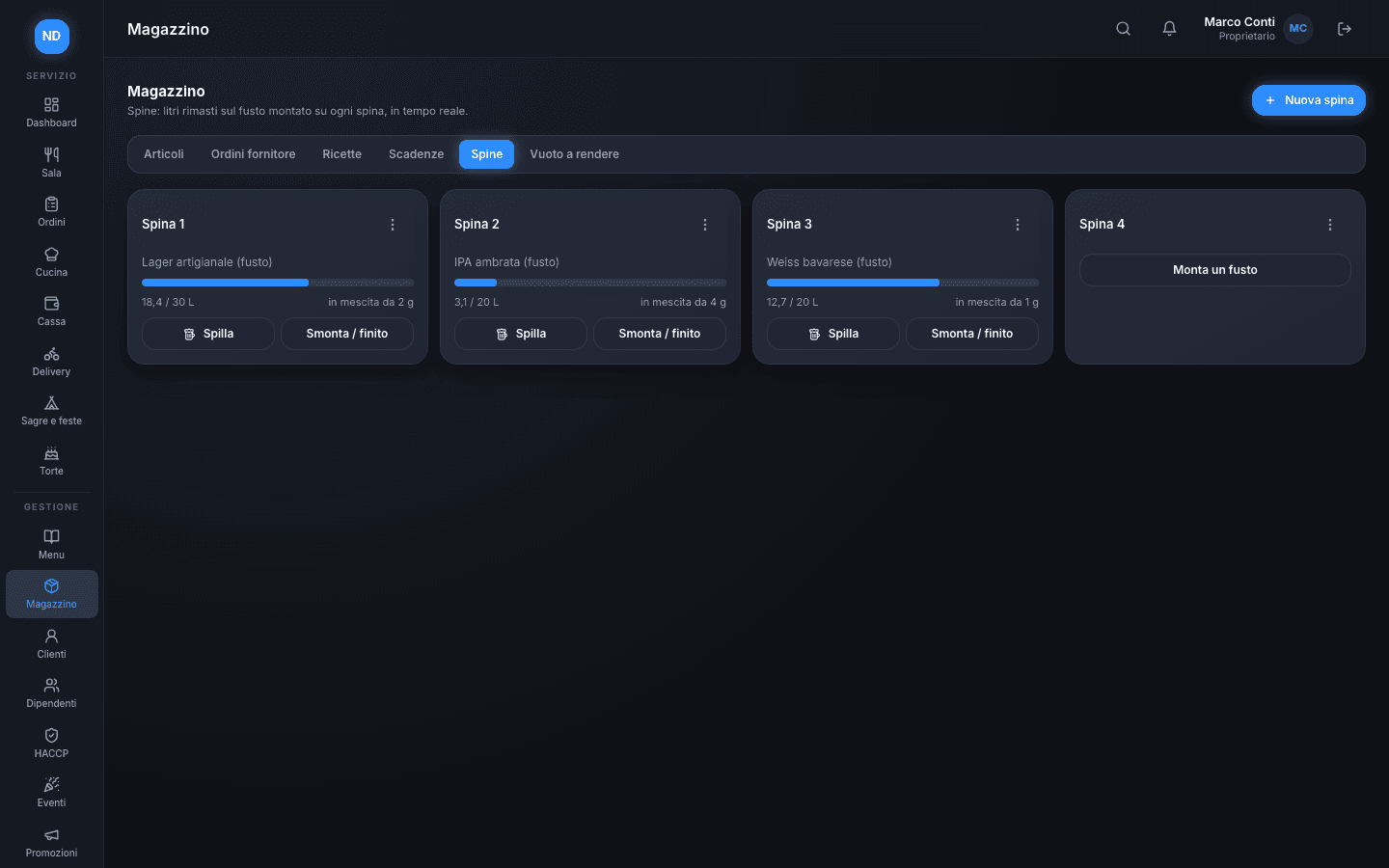Open Spina 1 options menu
1389x868 pixels.
(x=393, y=225)
